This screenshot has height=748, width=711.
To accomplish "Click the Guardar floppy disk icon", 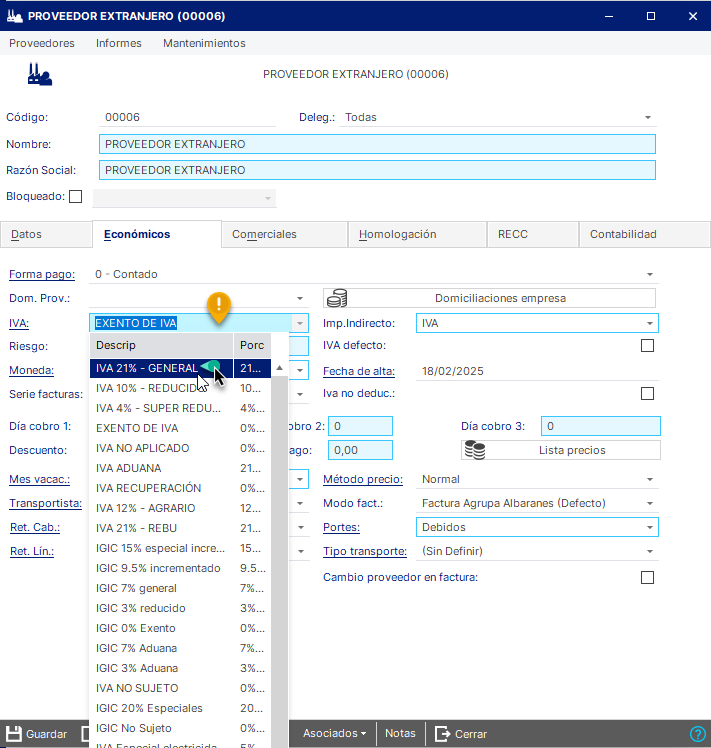I will tap(13, 734).
